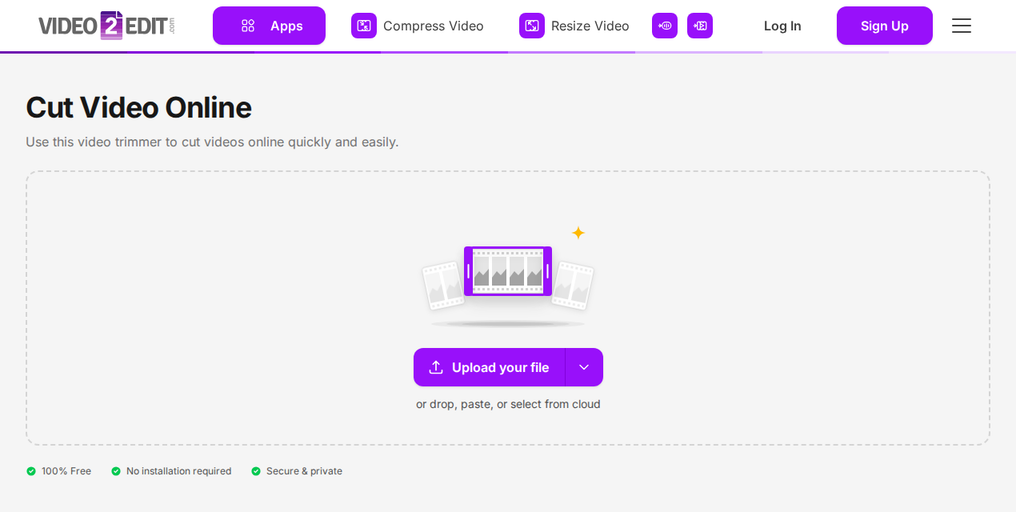Screen dimensions: 1024x512
Task: Click Upload your file button
Action: 489,368
